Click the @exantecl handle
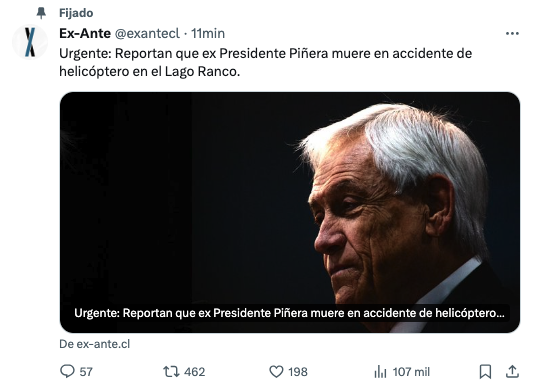The width and height of the screenshot is (533, 386). pyautogui.click(x=147, y=34)
